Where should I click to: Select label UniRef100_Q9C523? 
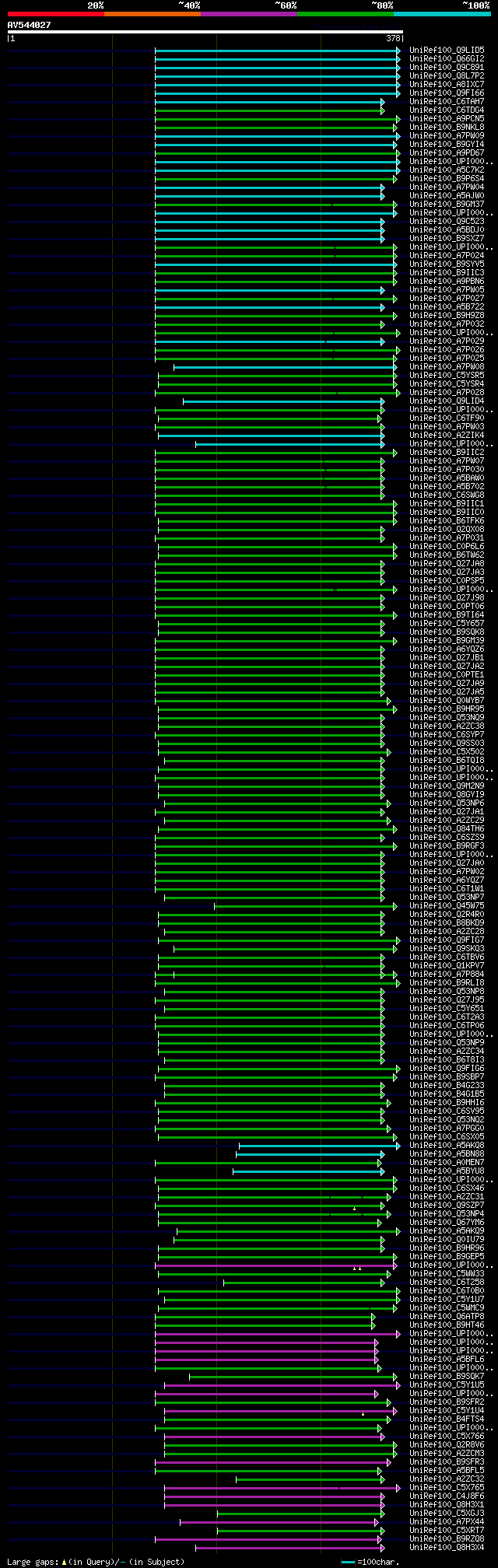pyautogui.click(x=447, y=222)
